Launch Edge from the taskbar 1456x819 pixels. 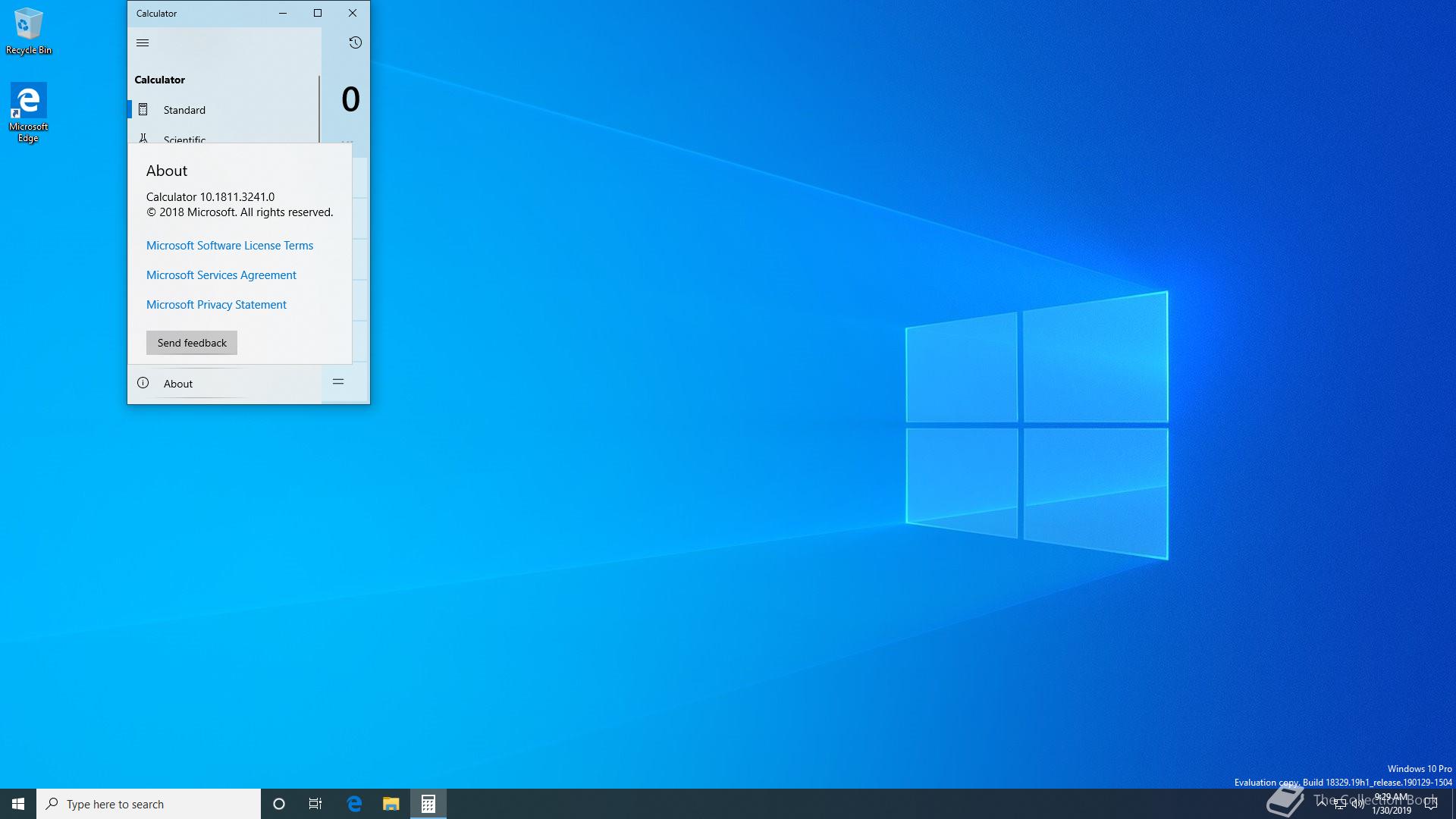point(354,804)
